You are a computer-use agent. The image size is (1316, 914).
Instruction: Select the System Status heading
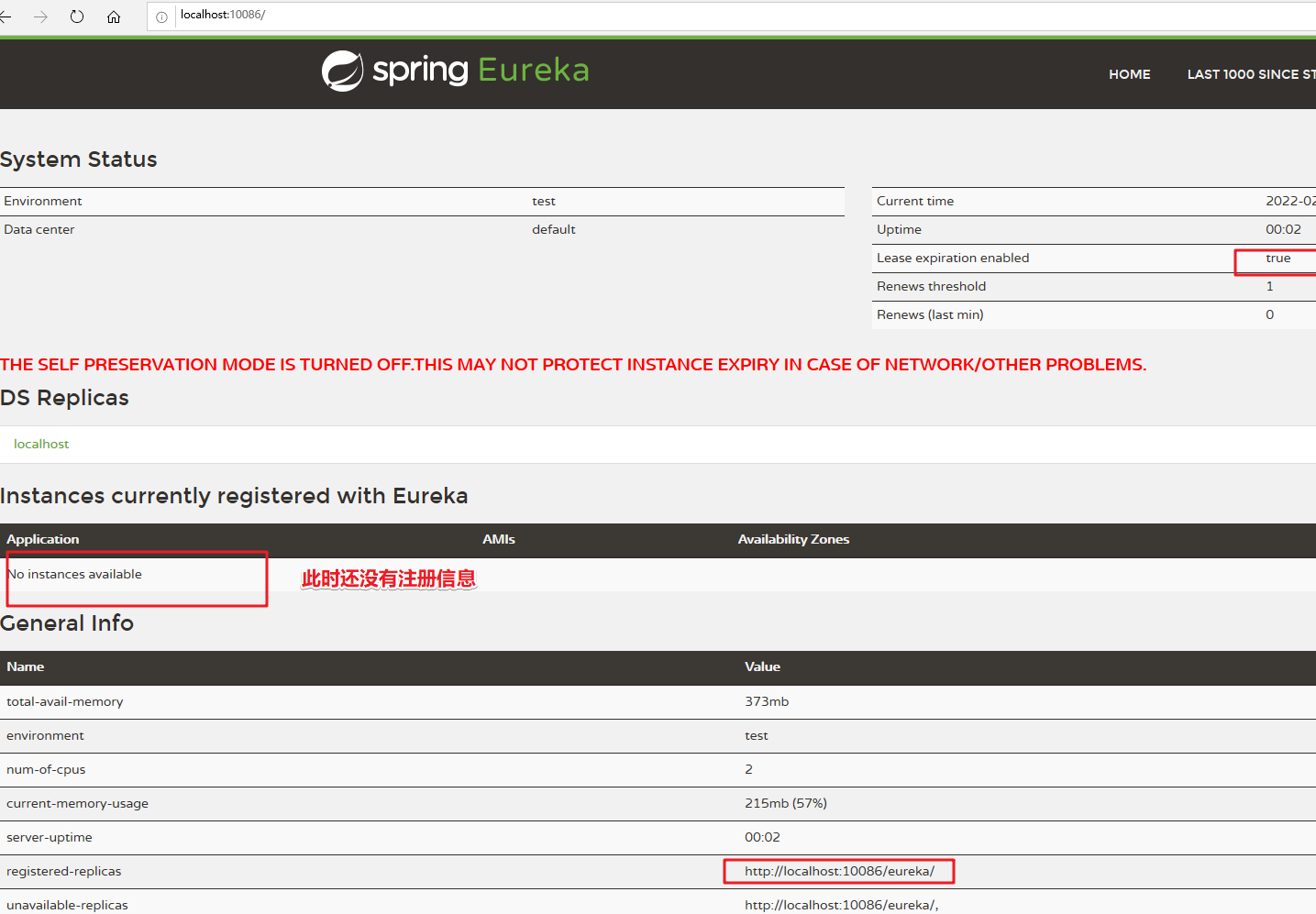[79, 160]
